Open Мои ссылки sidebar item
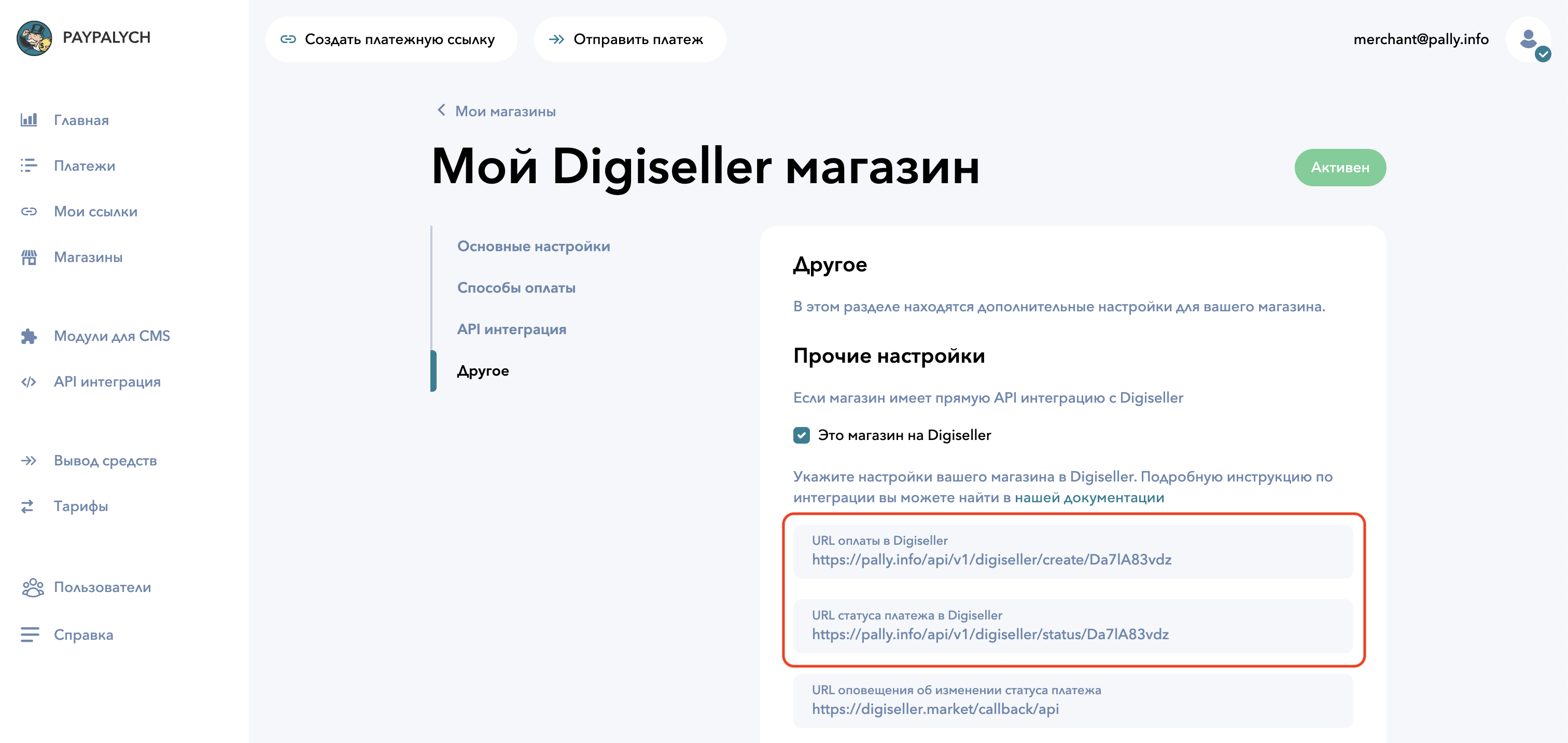This screenshot has height=743, width=1568. [95, 211]
